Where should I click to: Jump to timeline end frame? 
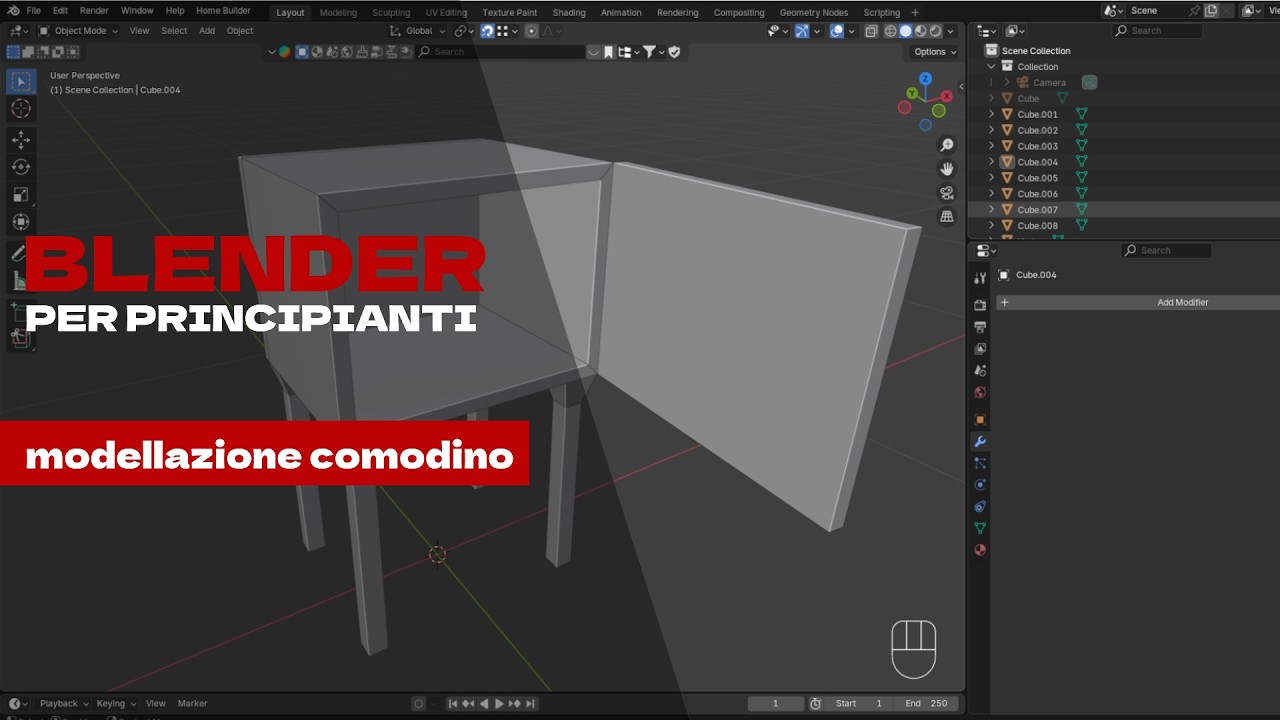(531, 704)
